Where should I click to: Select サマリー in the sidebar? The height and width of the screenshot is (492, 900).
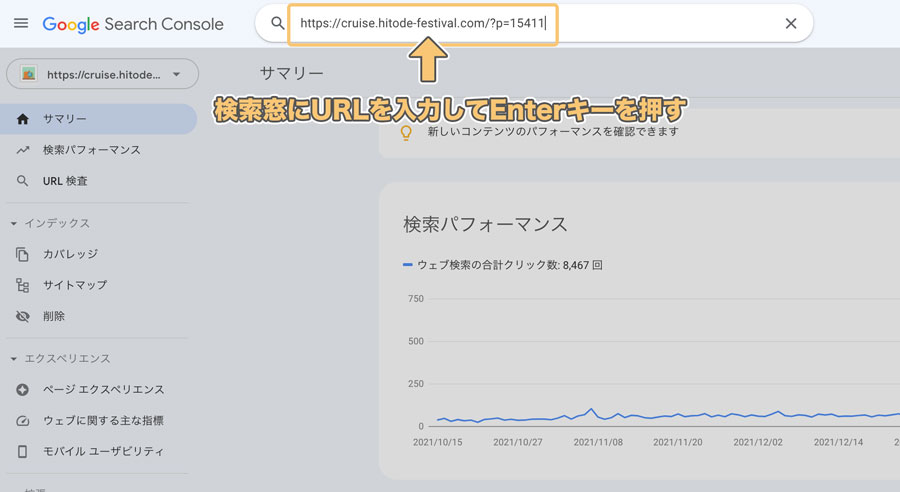[x=98, y=119]
